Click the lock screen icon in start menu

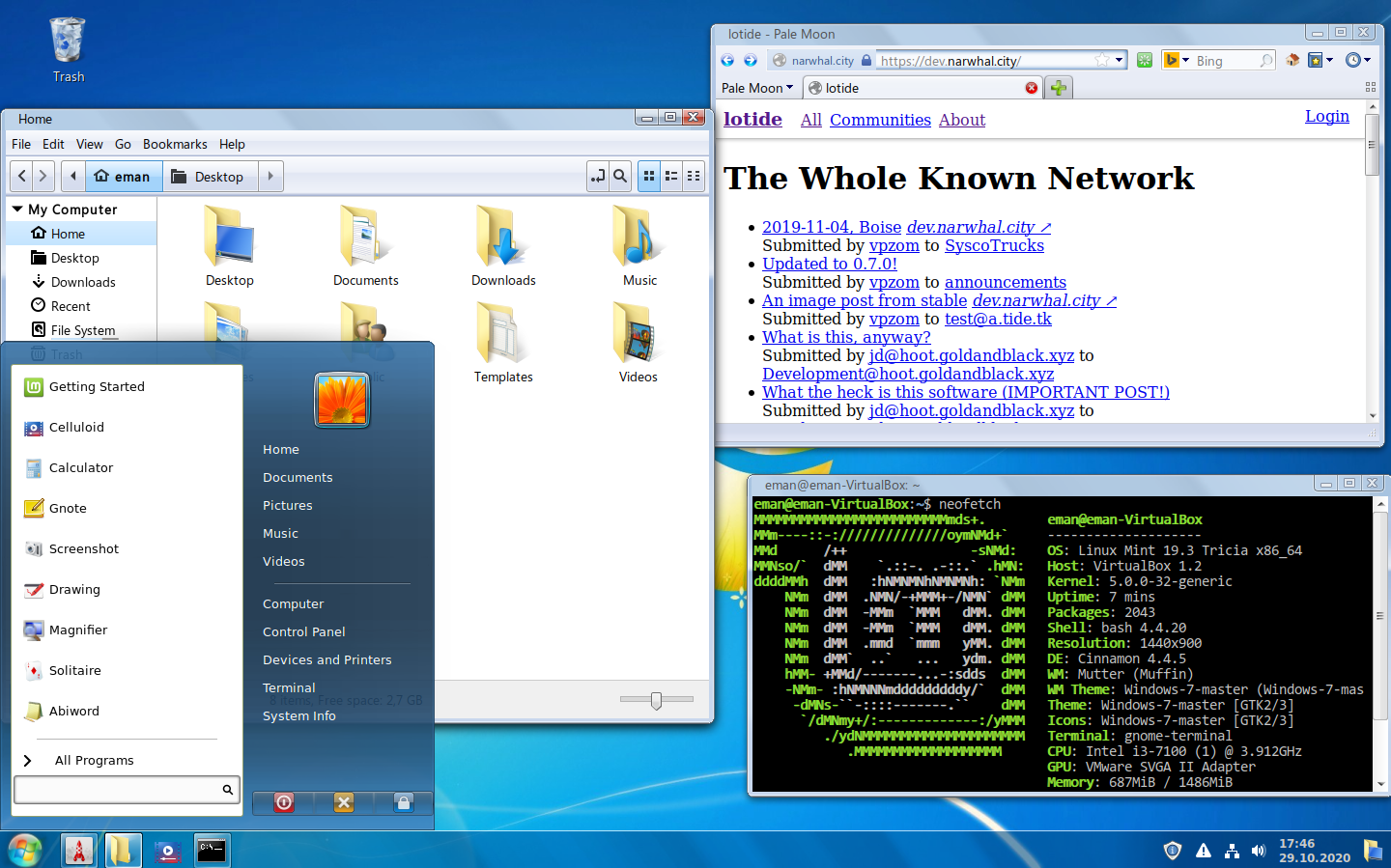404,802
